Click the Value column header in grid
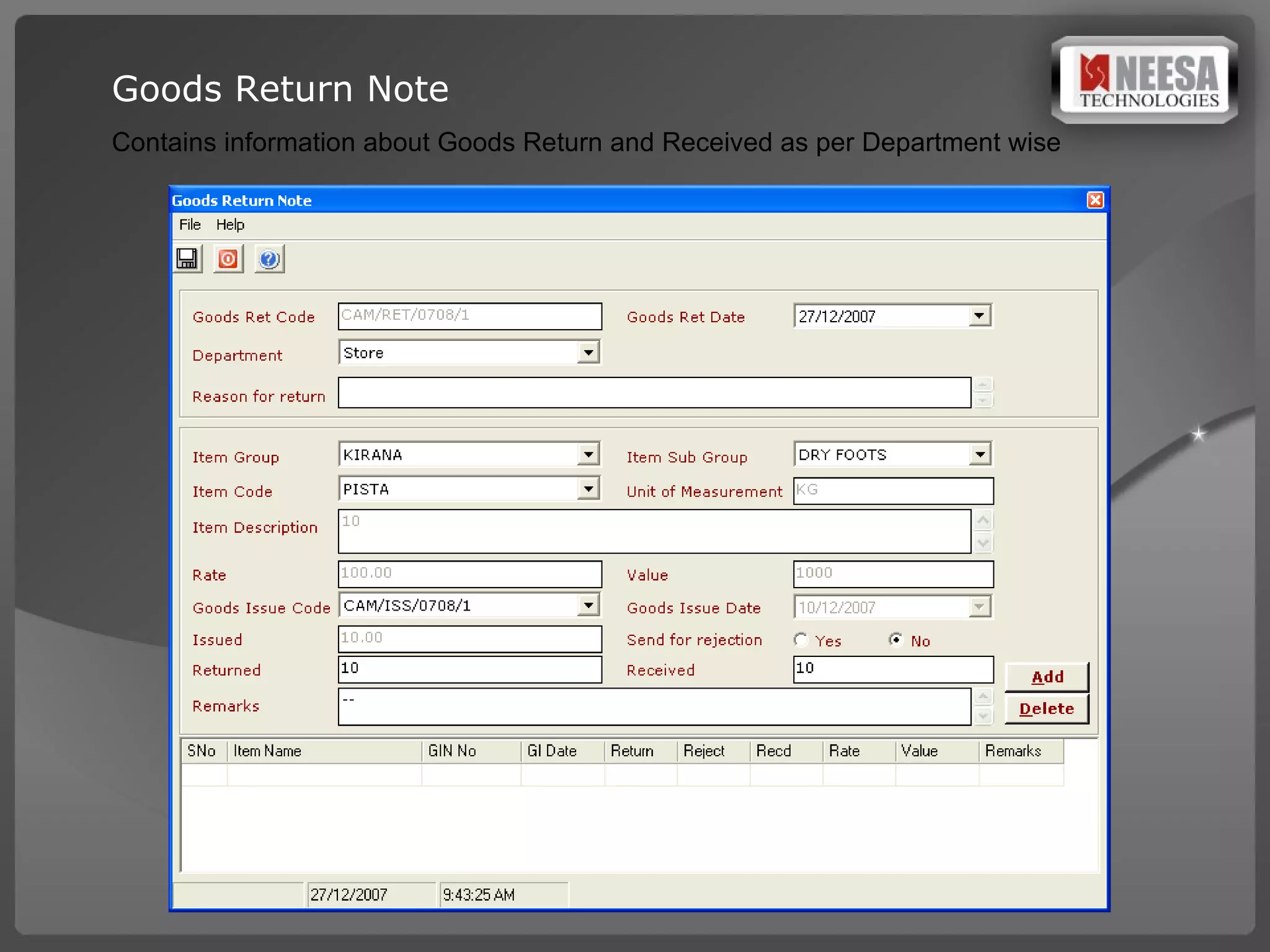The image size is (1270, 952). 937,751
